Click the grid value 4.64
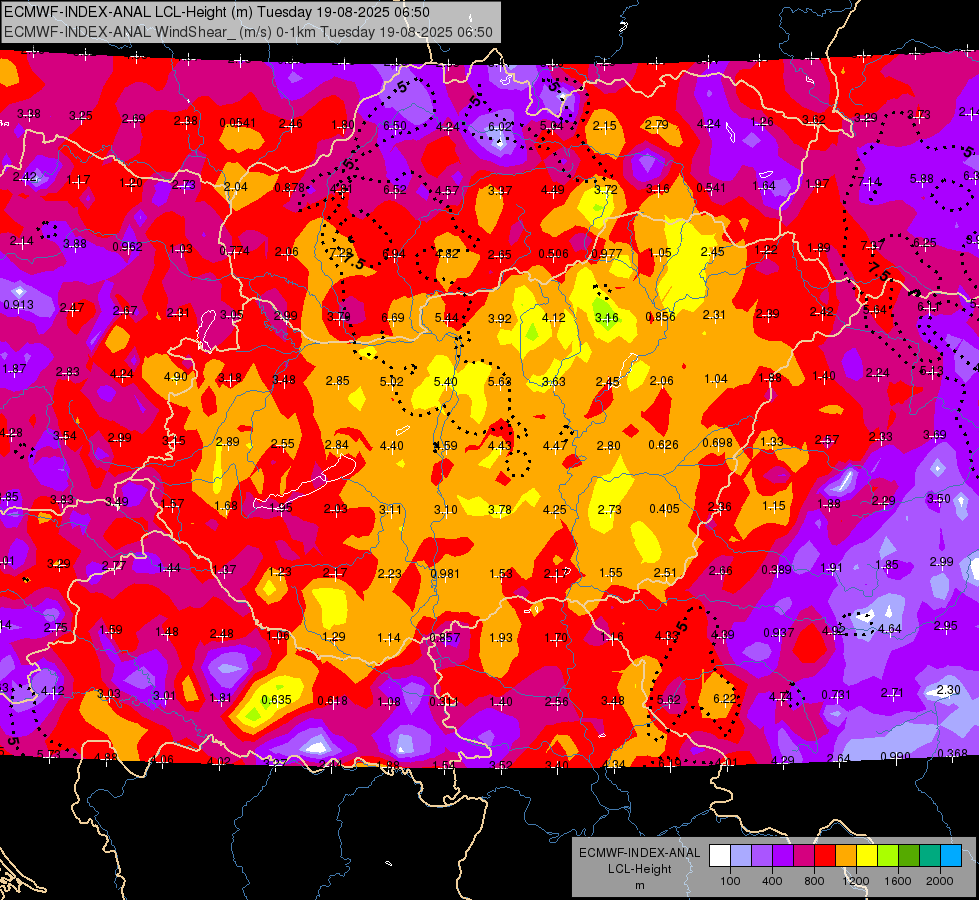This screenshot has width=979, height=900. [889, 628]
